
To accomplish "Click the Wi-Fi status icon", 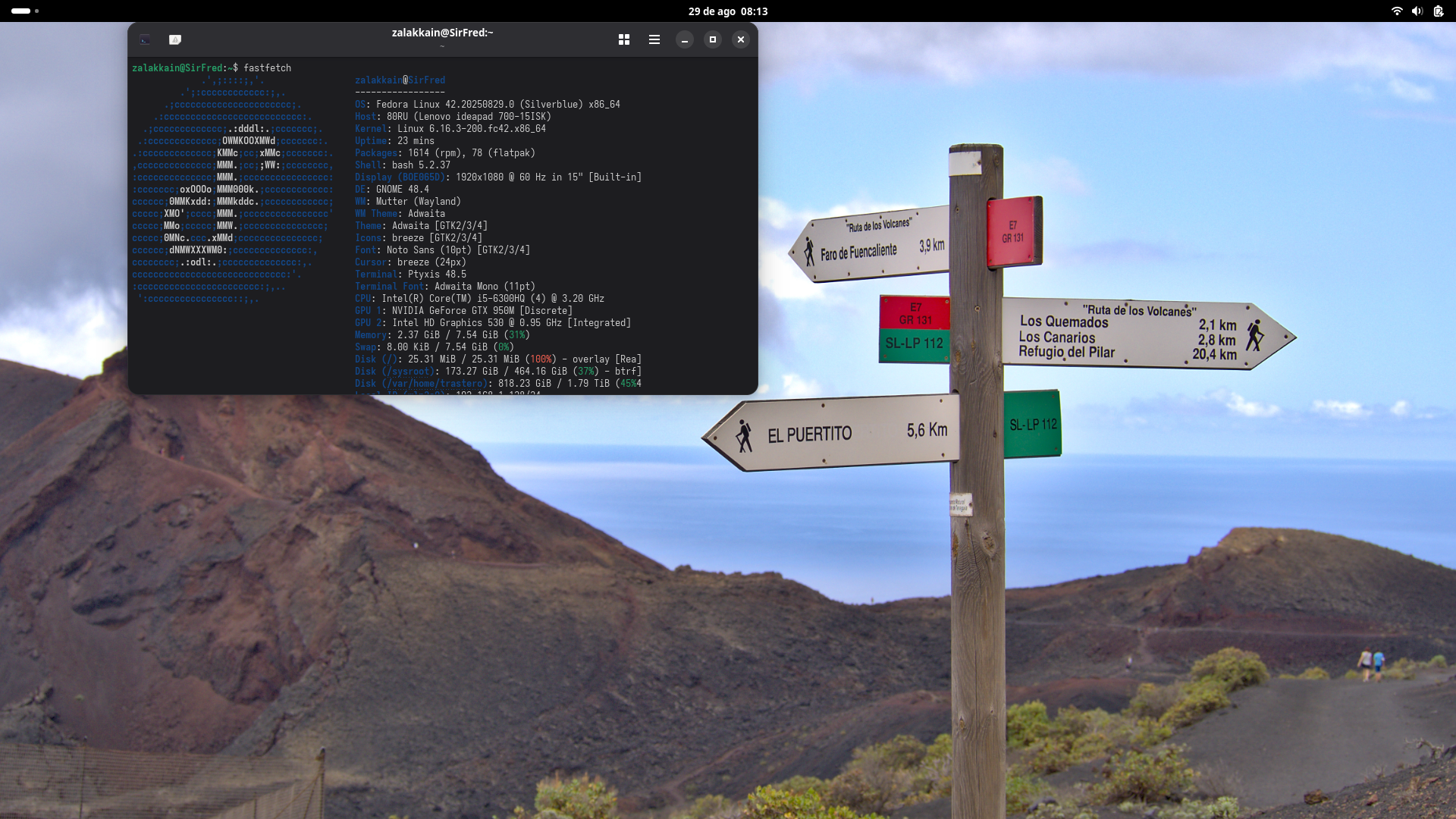I will (x=1396, y=11).
